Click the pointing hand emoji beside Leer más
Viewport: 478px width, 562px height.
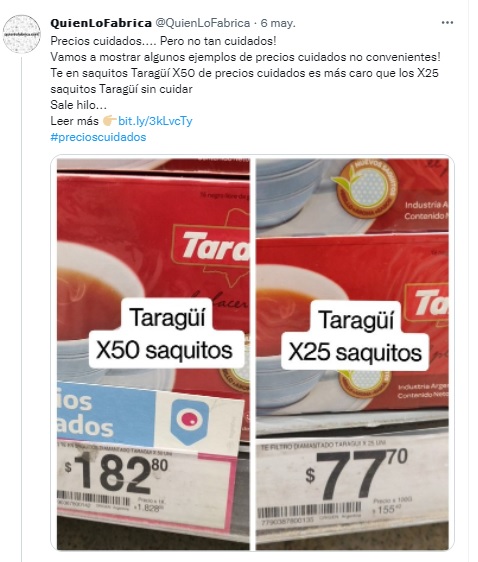tap(109, 121)
